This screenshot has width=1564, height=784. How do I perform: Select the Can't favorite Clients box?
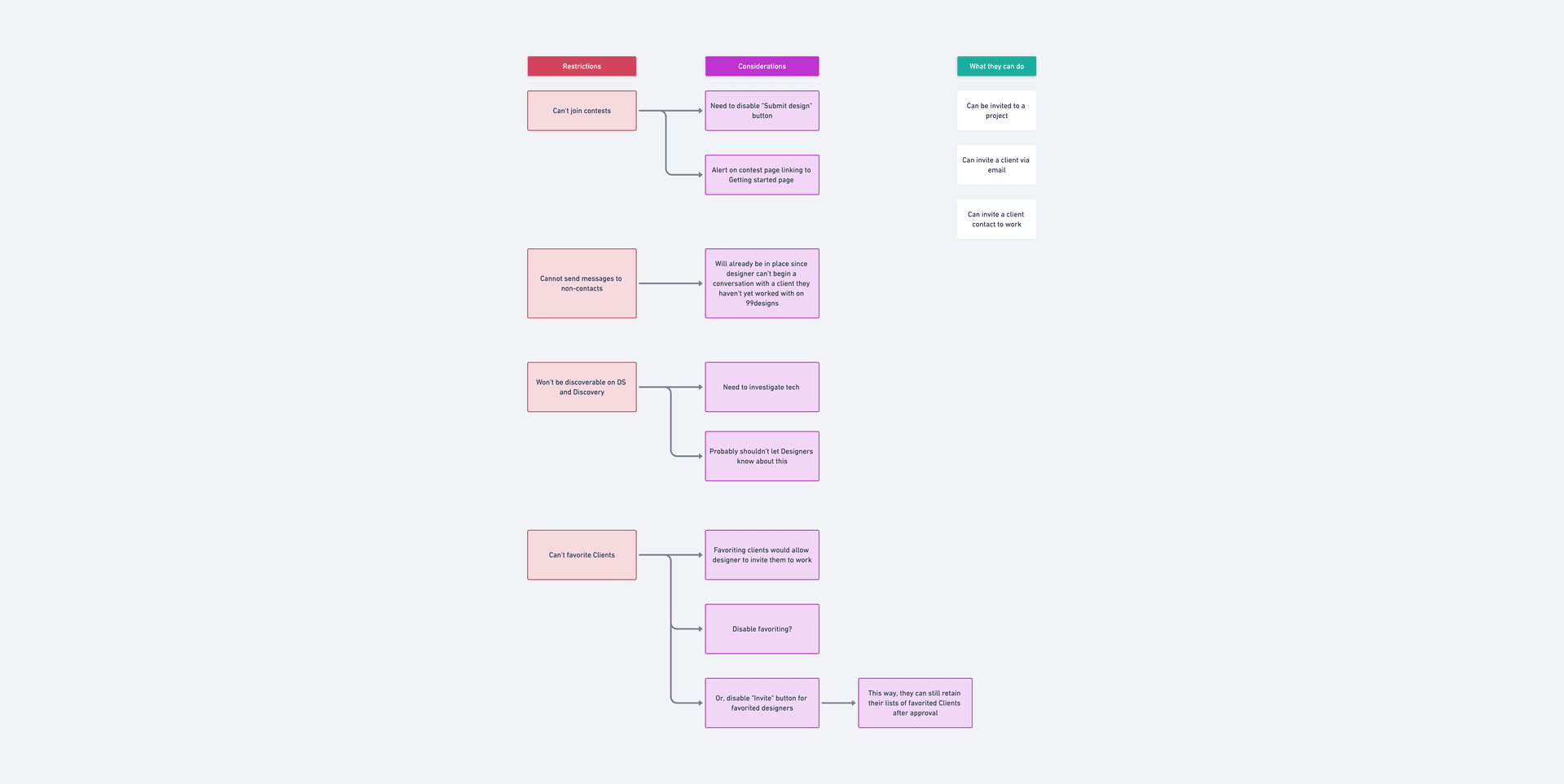coord(582,555)
